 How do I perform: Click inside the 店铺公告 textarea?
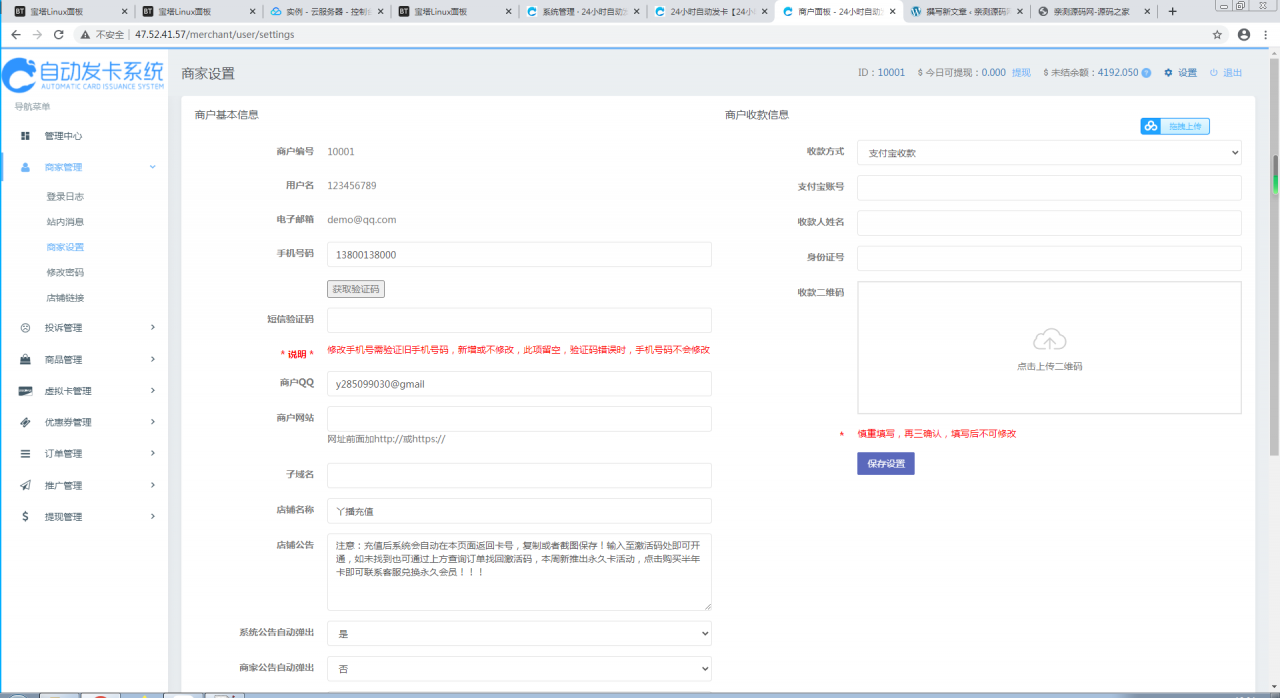click(x=519, y=572)
